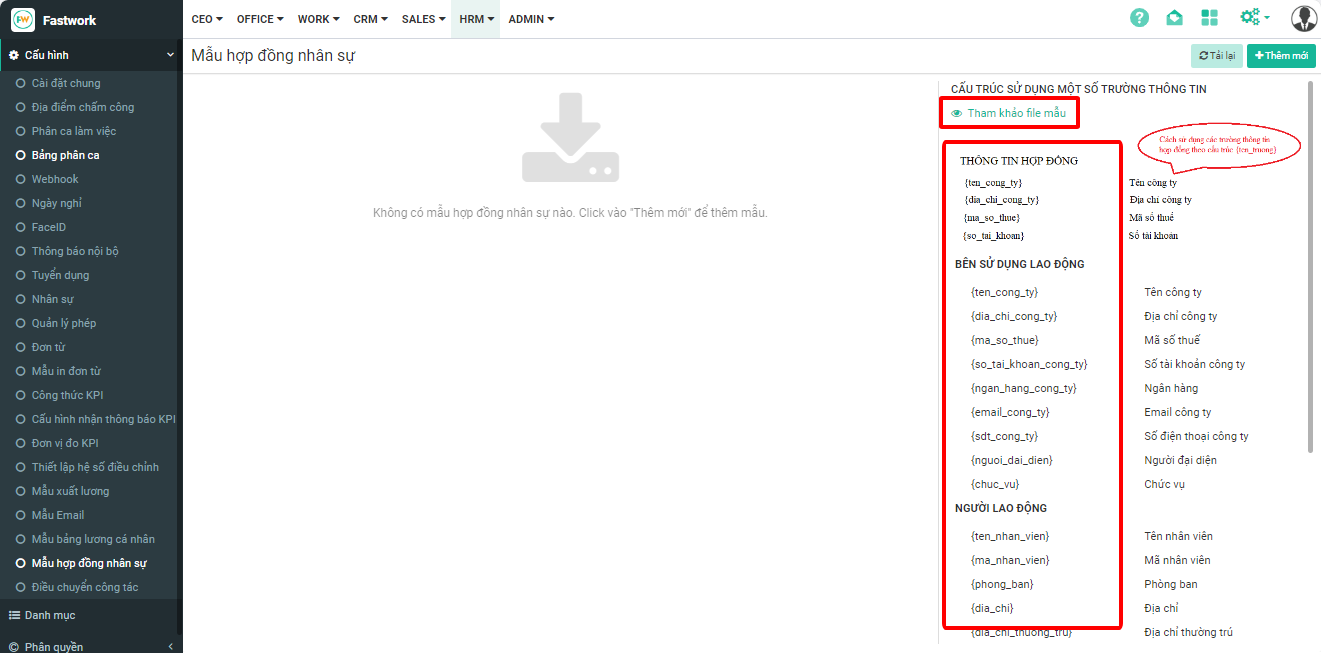Open the SALES menu
Screen dimensions: 1321x653
coord(423,19)
